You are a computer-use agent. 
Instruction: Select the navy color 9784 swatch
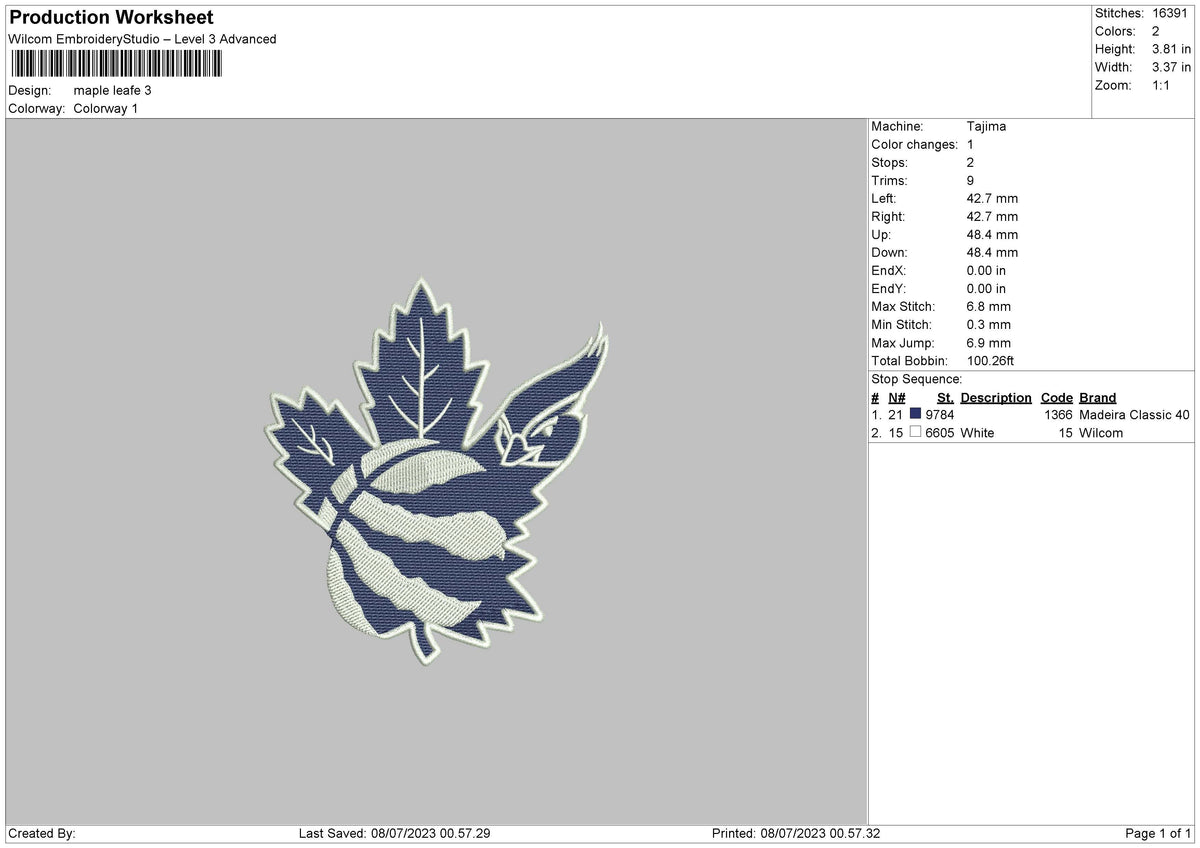pyautogui.click(x=916, y=414)
